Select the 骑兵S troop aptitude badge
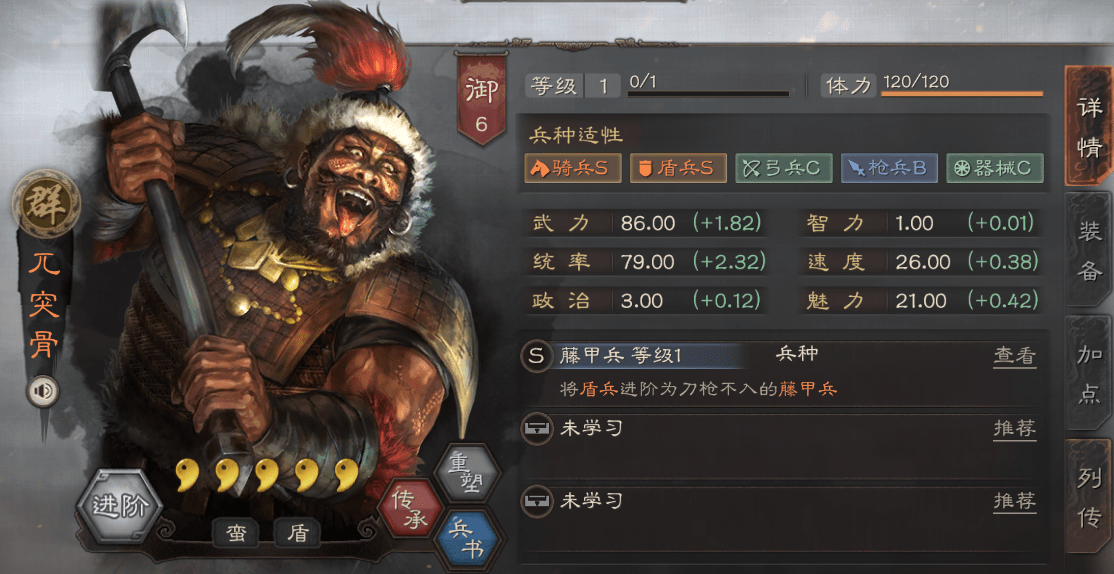The width and height of the screenshot is (1114, 574). pos(573,168)
